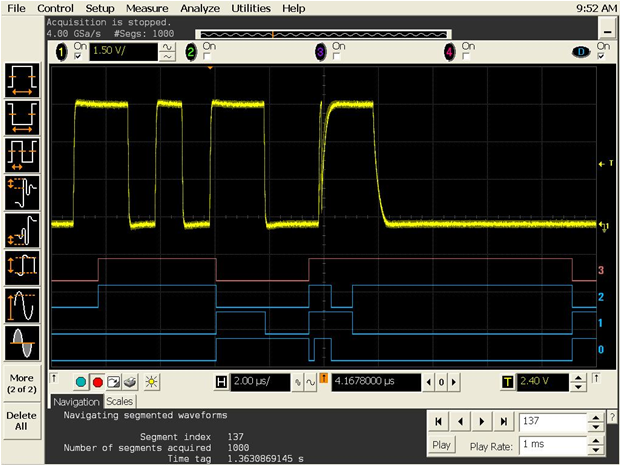
Task: Click the 2.40 V trigger level field
Action: (542, 382)
